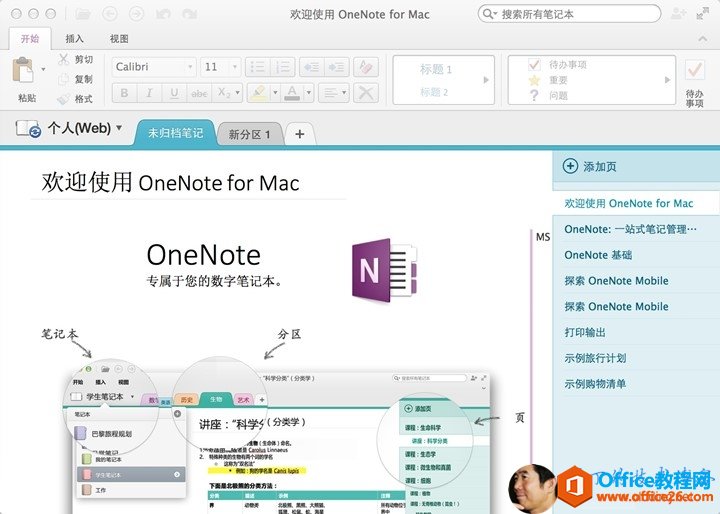Click the forward arrow in title bar
The image size is (720, 514).
click(x=136, y=14)
